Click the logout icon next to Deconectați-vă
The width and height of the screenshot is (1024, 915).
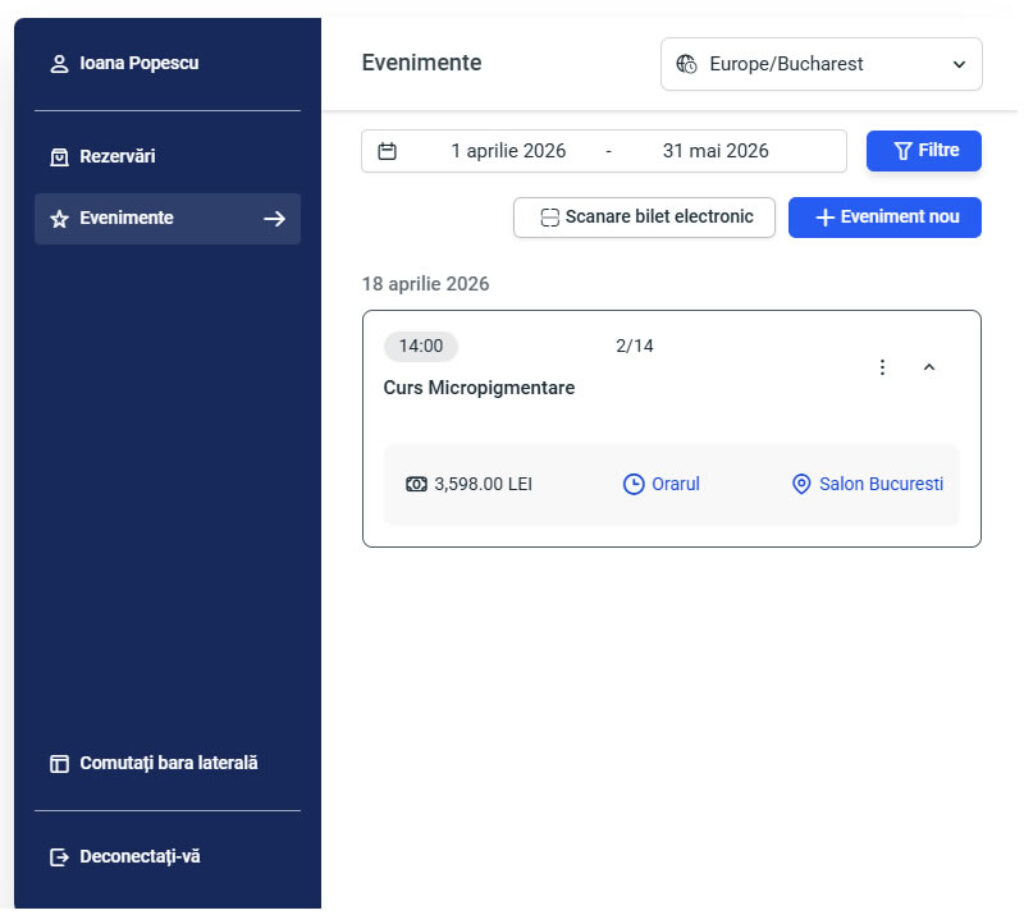(57, 856)
